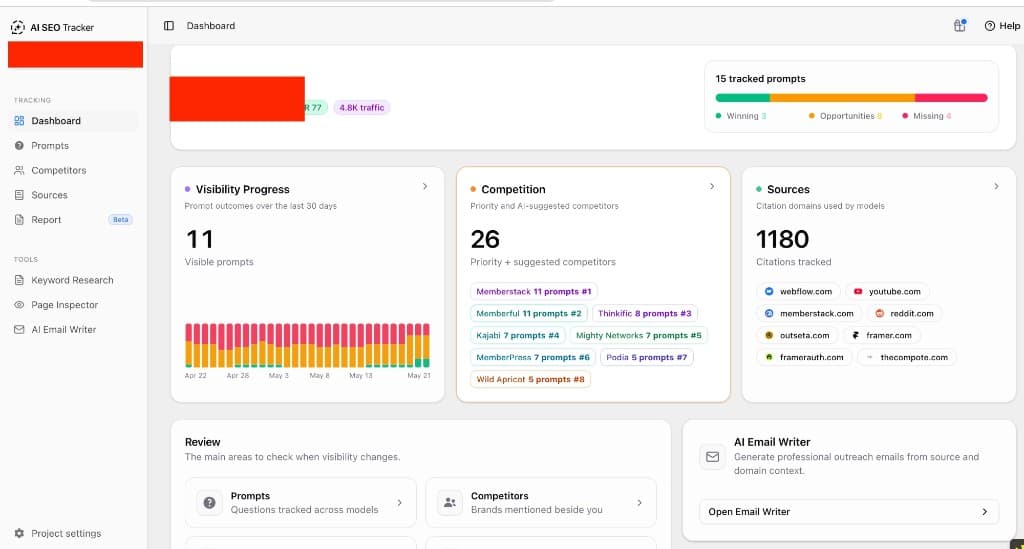Click the Missing legend label

point(928,116)
